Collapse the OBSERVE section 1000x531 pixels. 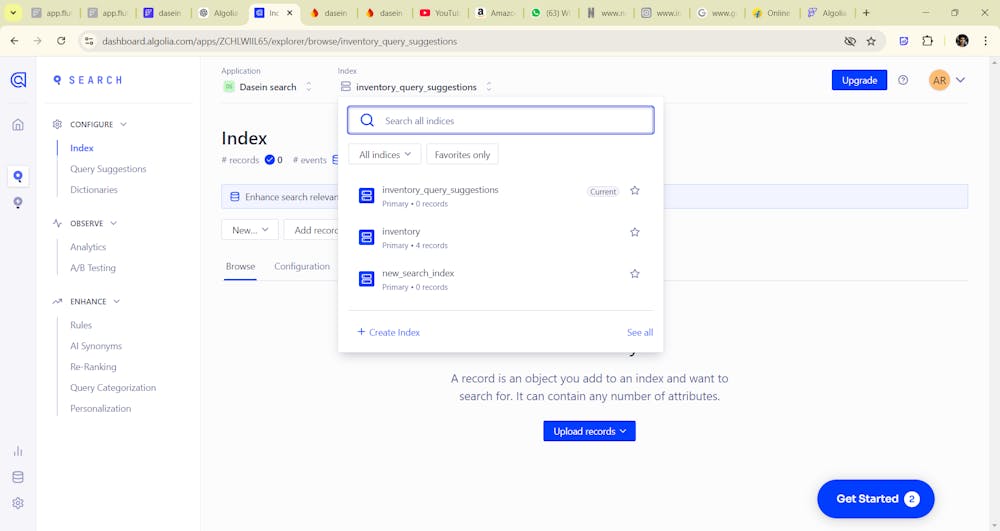click(114, 223)
